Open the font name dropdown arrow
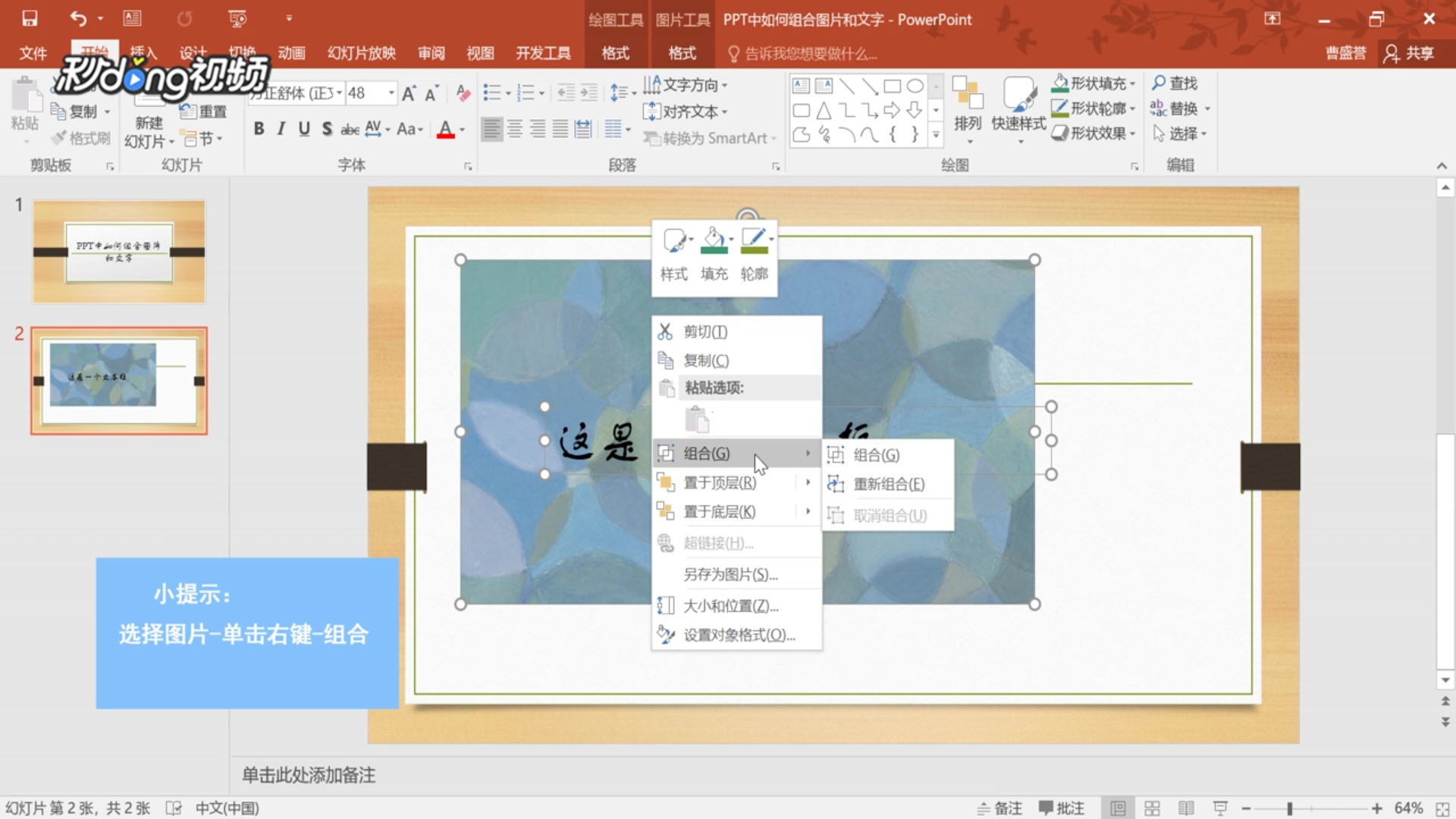This screenshot has height=819, width=1456. coord(339,93)
